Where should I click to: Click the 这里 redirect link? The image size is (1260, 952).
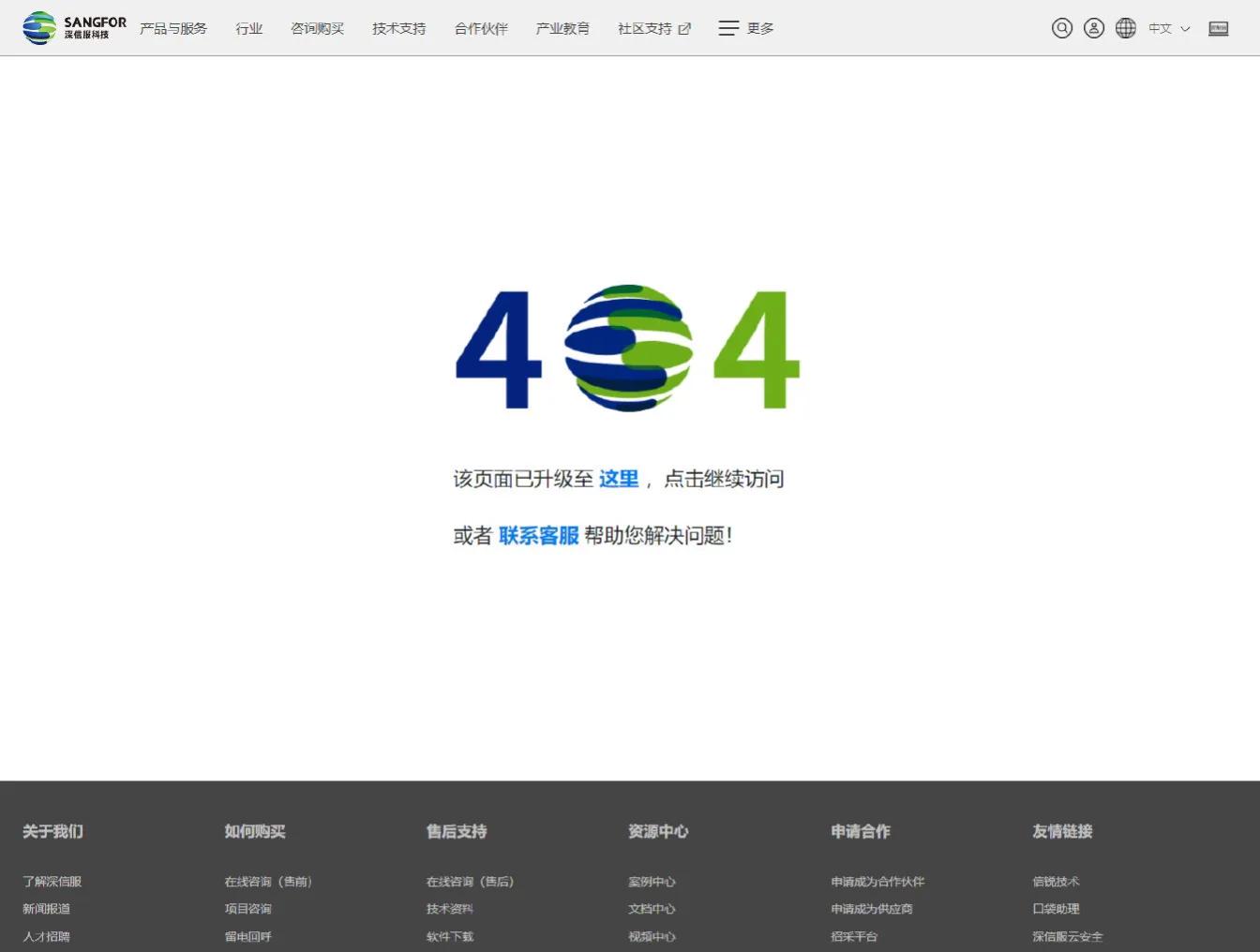[618, 479]
